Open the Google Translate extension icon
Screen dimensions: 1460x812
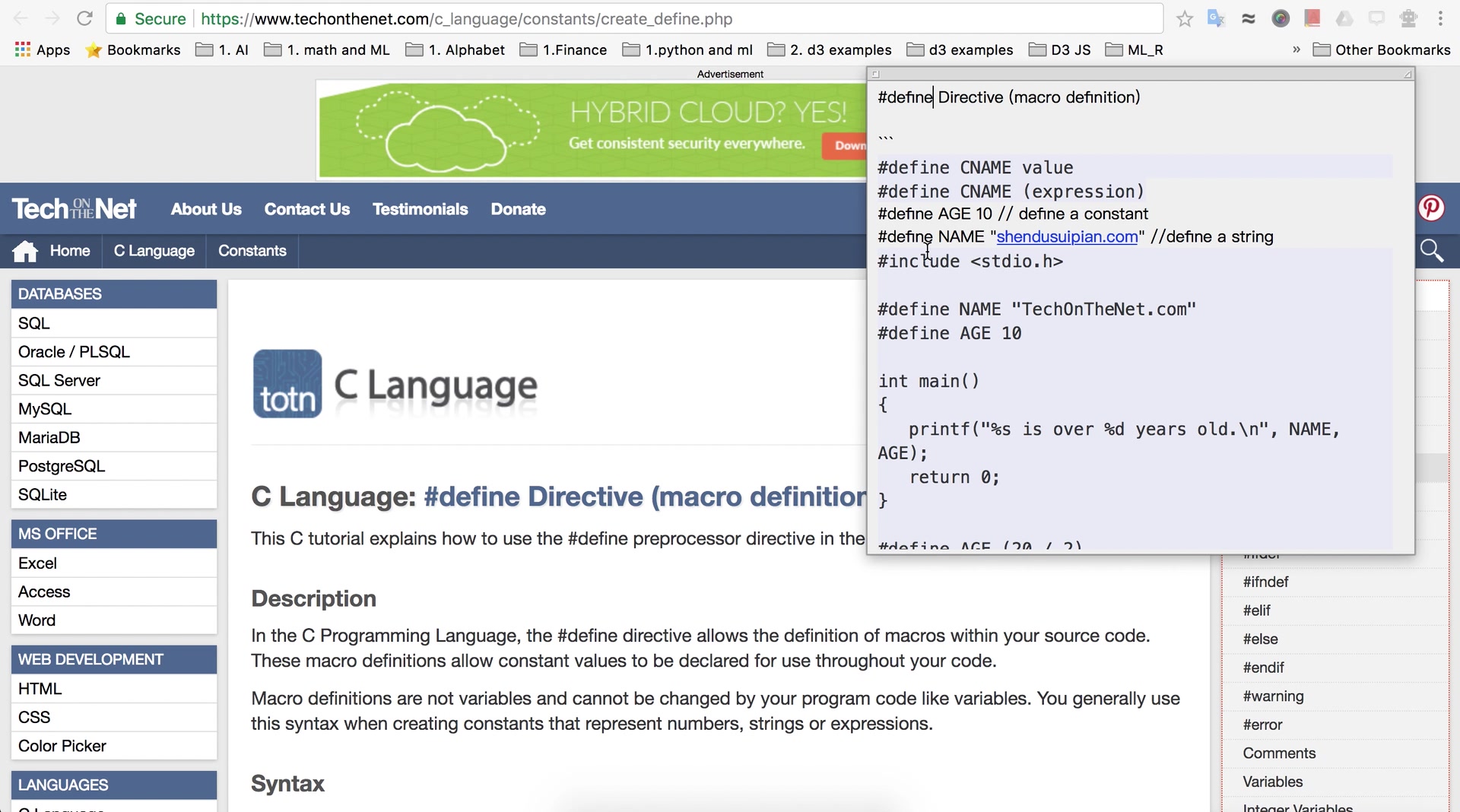click(1216, 18)
